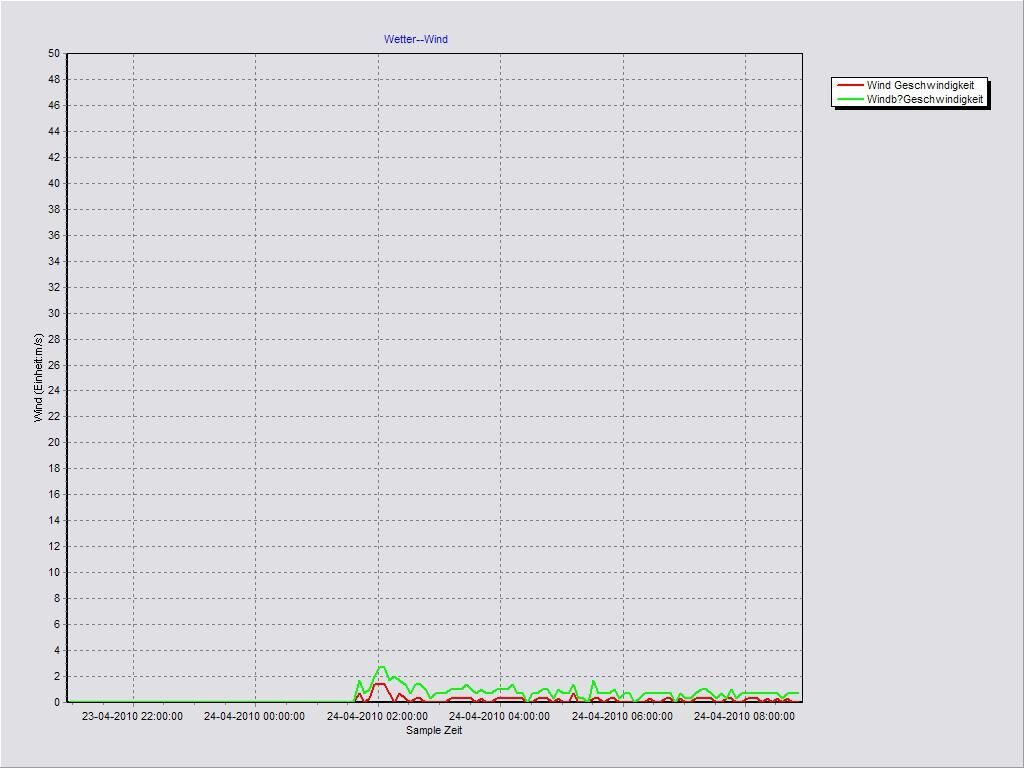This screenshot has width=1024, height=768.
Task: Click the green Windb?Geschwindigkeit legend line
Action: tap(849, 99)
